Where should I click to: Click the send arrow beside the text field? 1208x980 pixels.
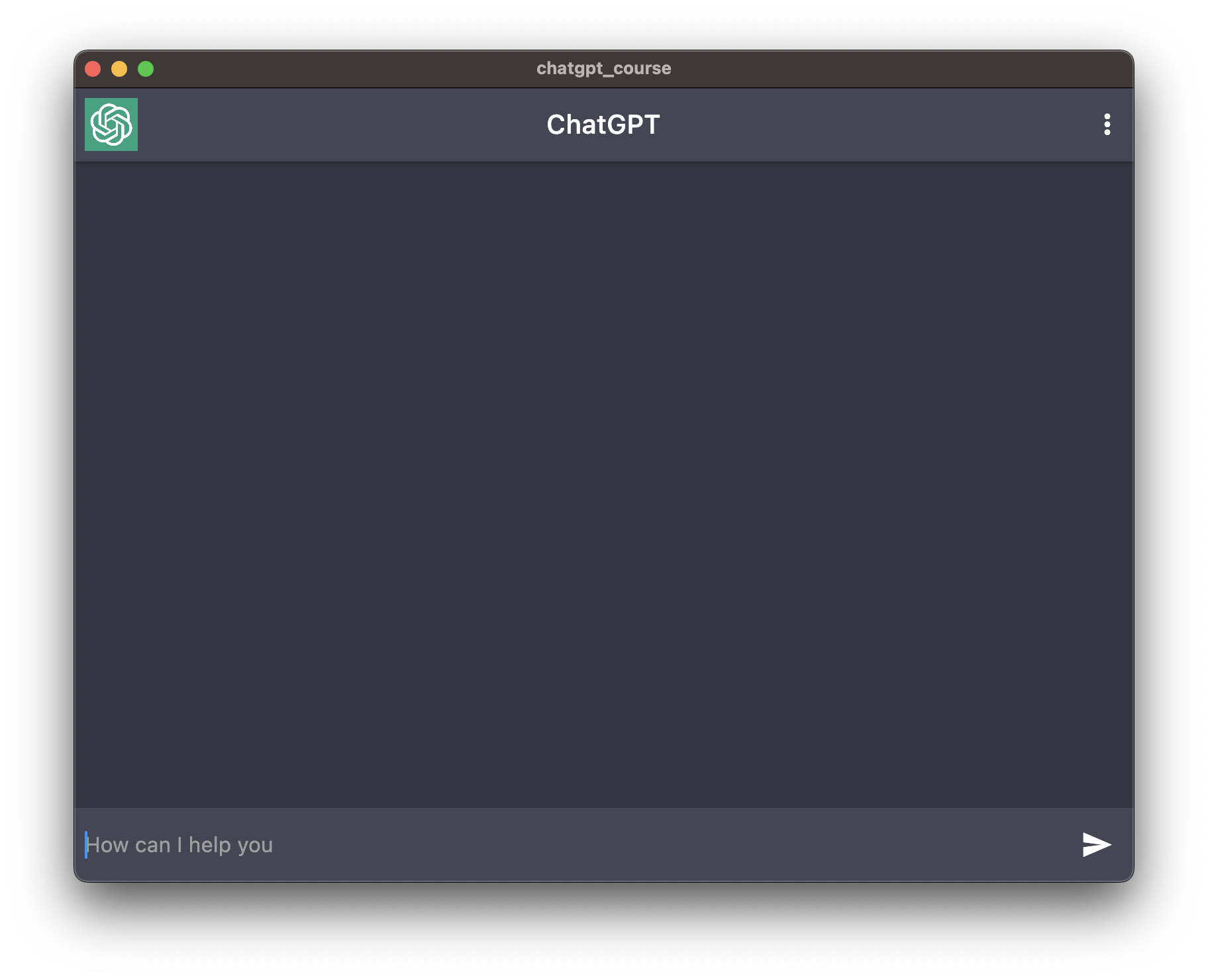pos(1096,844)
